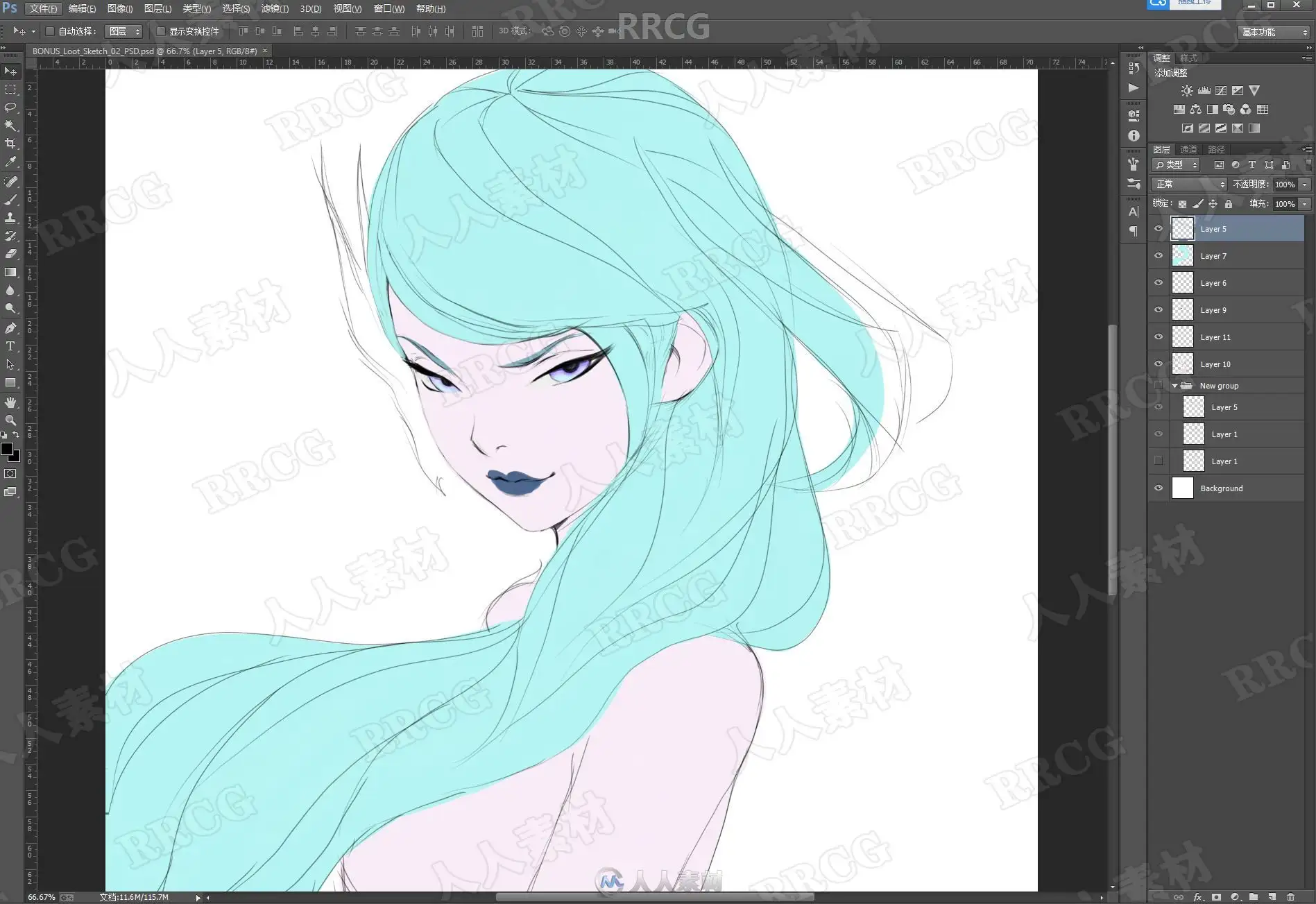
Task: Create a new layer from panel footer
Action: pyautogui.click(x=1272, y=897)
